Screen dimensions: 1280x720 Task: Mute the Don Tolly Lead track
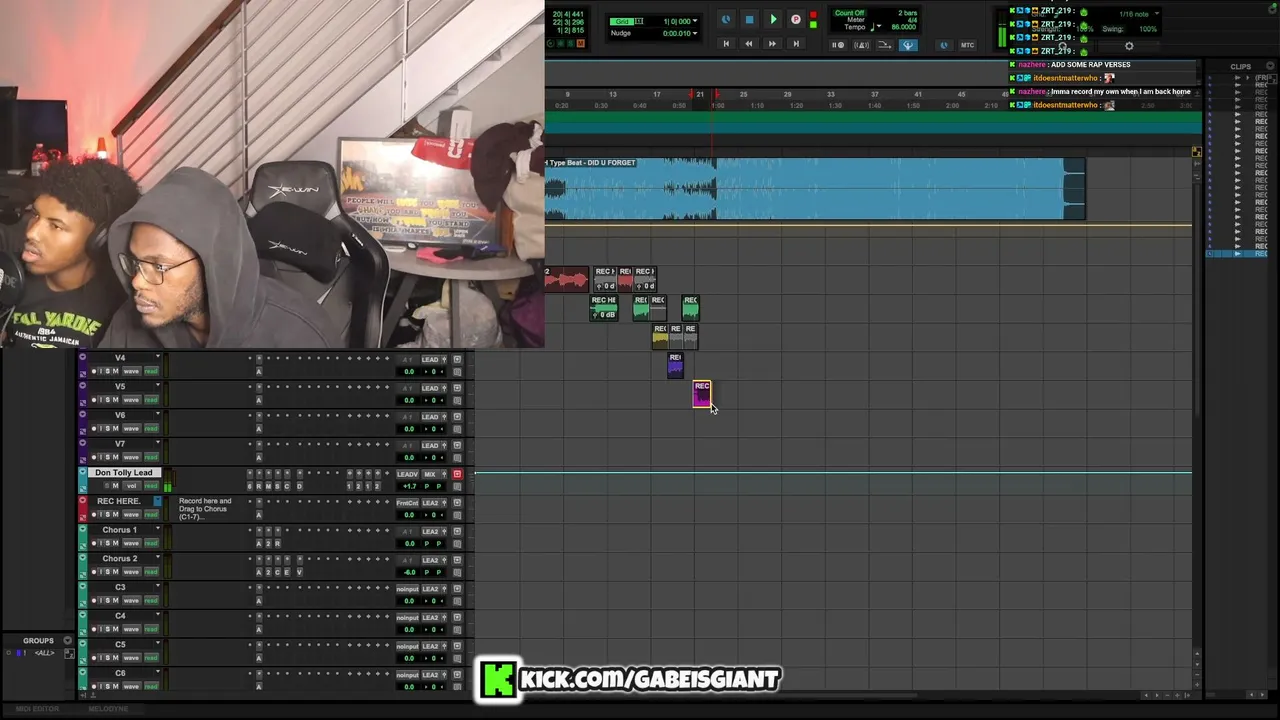[115, 486]
